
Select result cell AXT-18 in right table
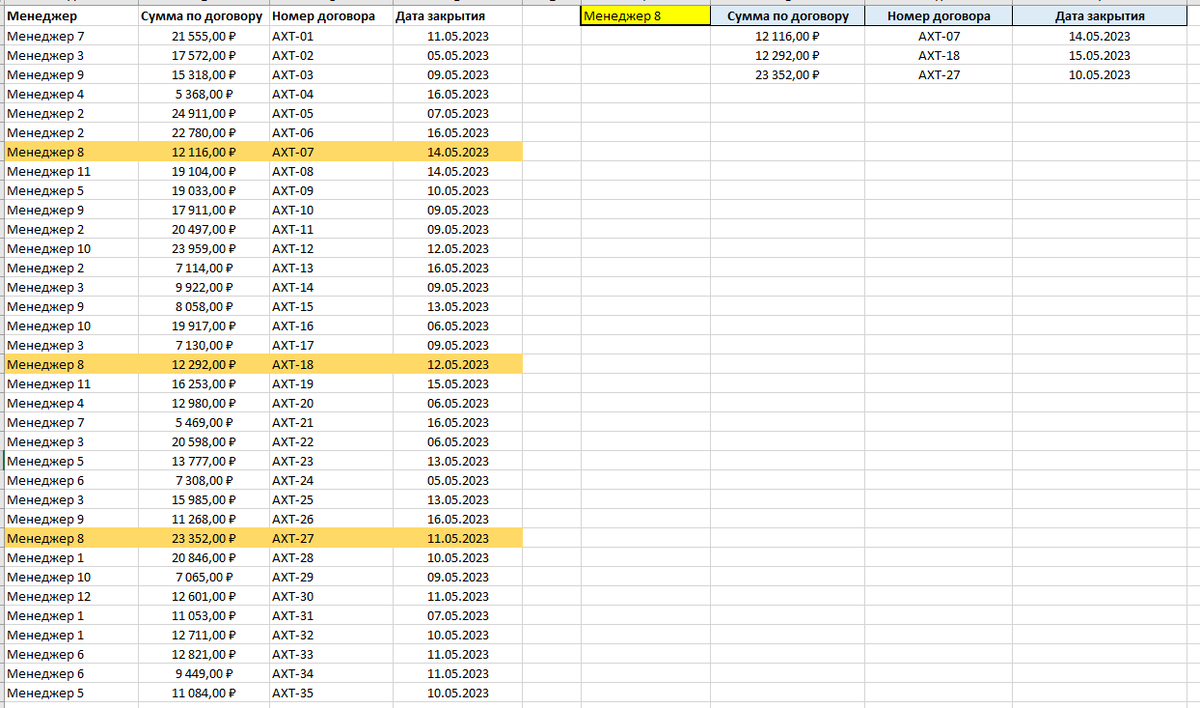click(939, 56)
